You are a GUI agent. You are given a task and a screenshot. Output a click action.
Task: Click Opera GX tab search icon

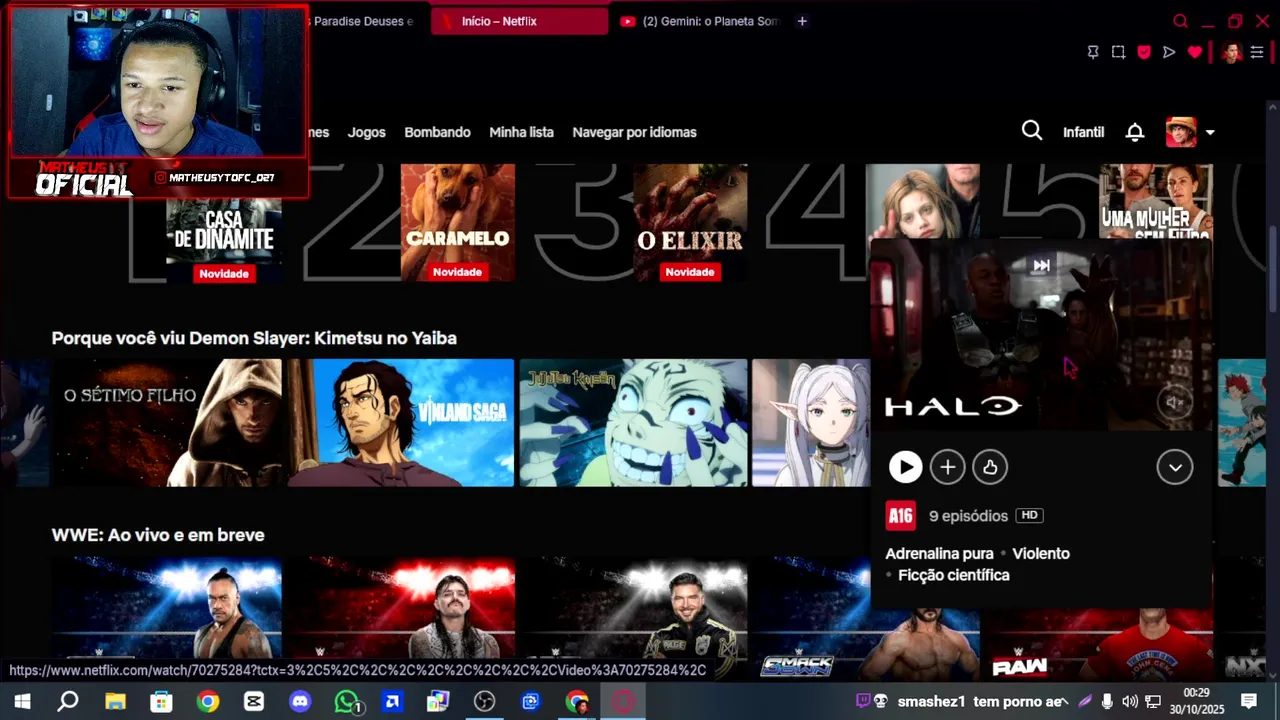pos(1180,21)
